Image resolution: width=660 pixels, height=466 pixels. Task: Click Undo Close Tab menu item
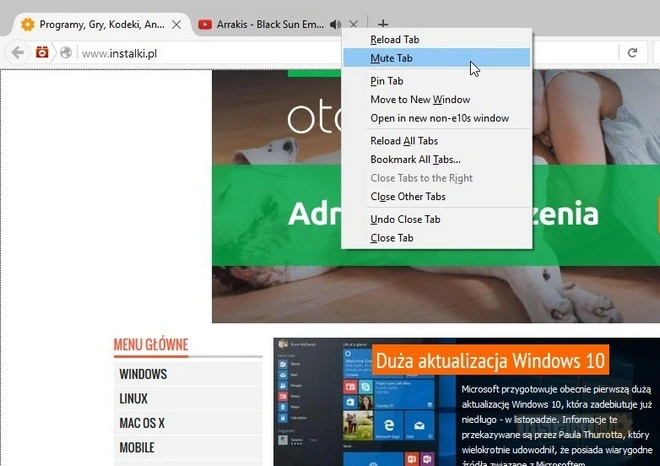click(x=405, y=219)
